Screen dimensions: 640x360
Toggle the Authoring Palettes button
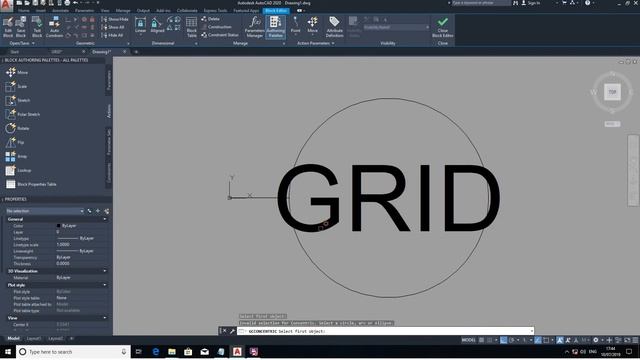point(276,27)
